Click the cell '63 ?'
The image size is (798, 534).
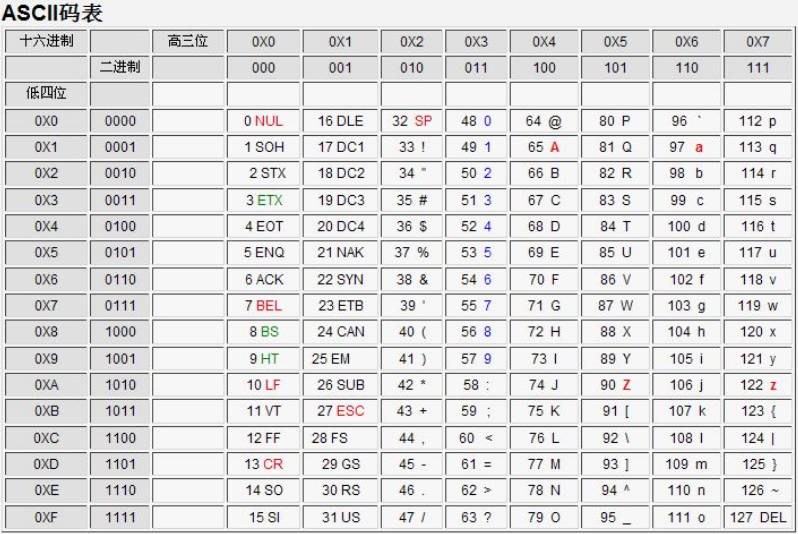pos(476,517)
